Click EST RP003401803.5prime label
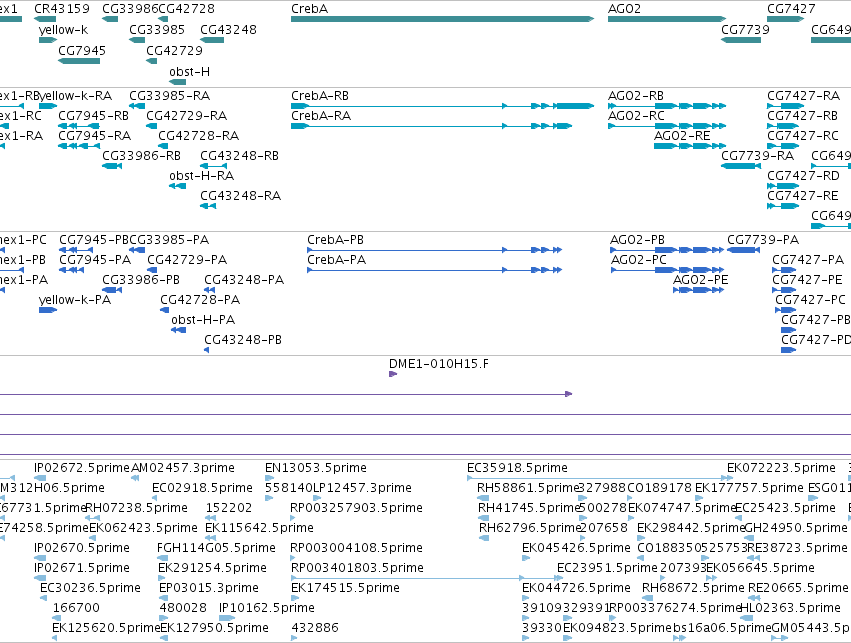This screenshot has height=643, width=851. pos(357,568)
